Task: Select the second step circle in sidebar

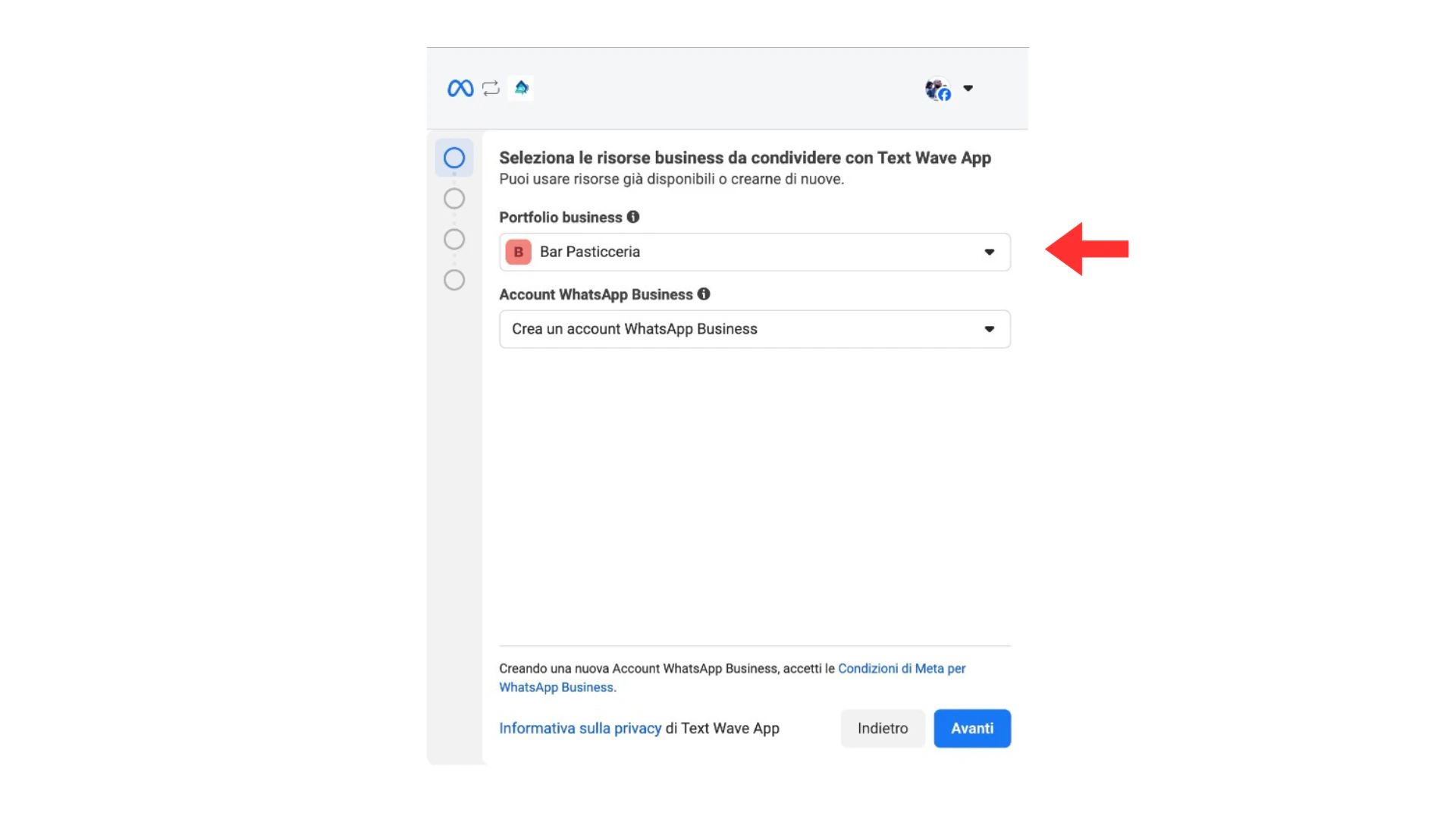Action: point(454,199)
